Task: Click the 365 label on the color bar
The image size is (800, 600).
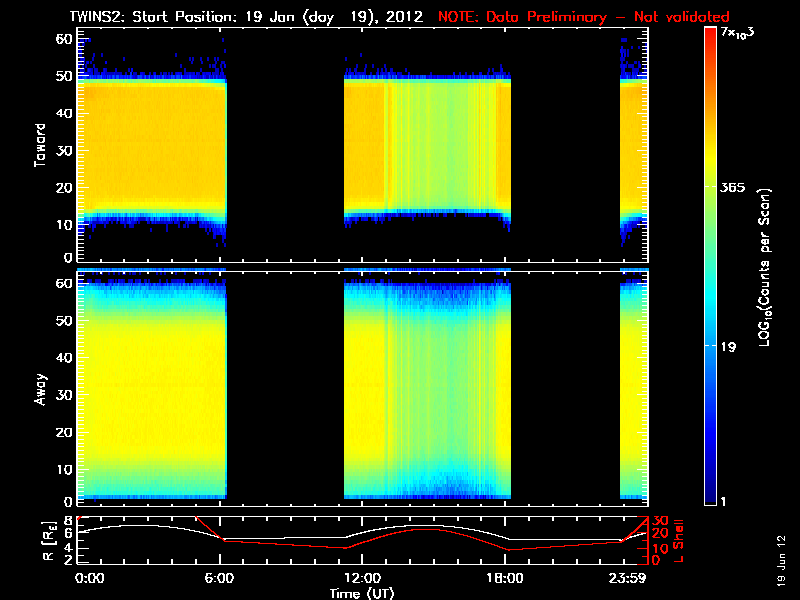Action: [733, 187]
